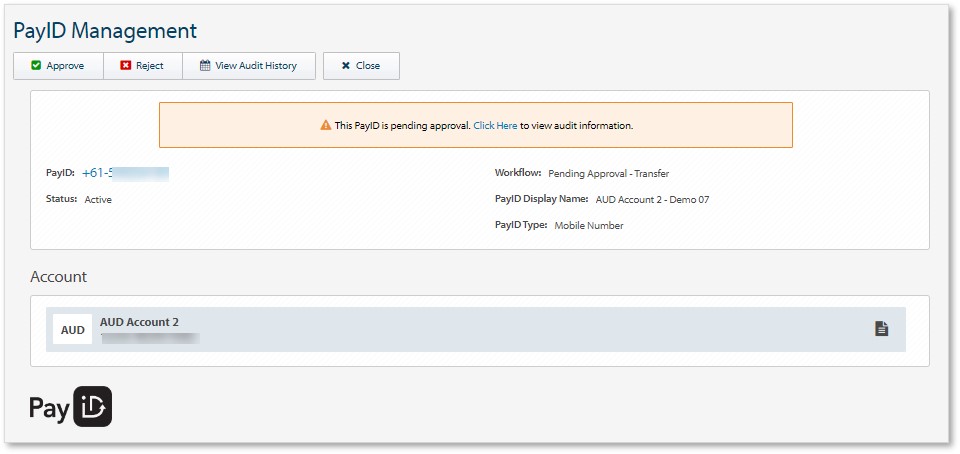The image size is (960, 454).
Task: Click the PayID Management page title
Action: pyautogui.click(x=105, y=31)
